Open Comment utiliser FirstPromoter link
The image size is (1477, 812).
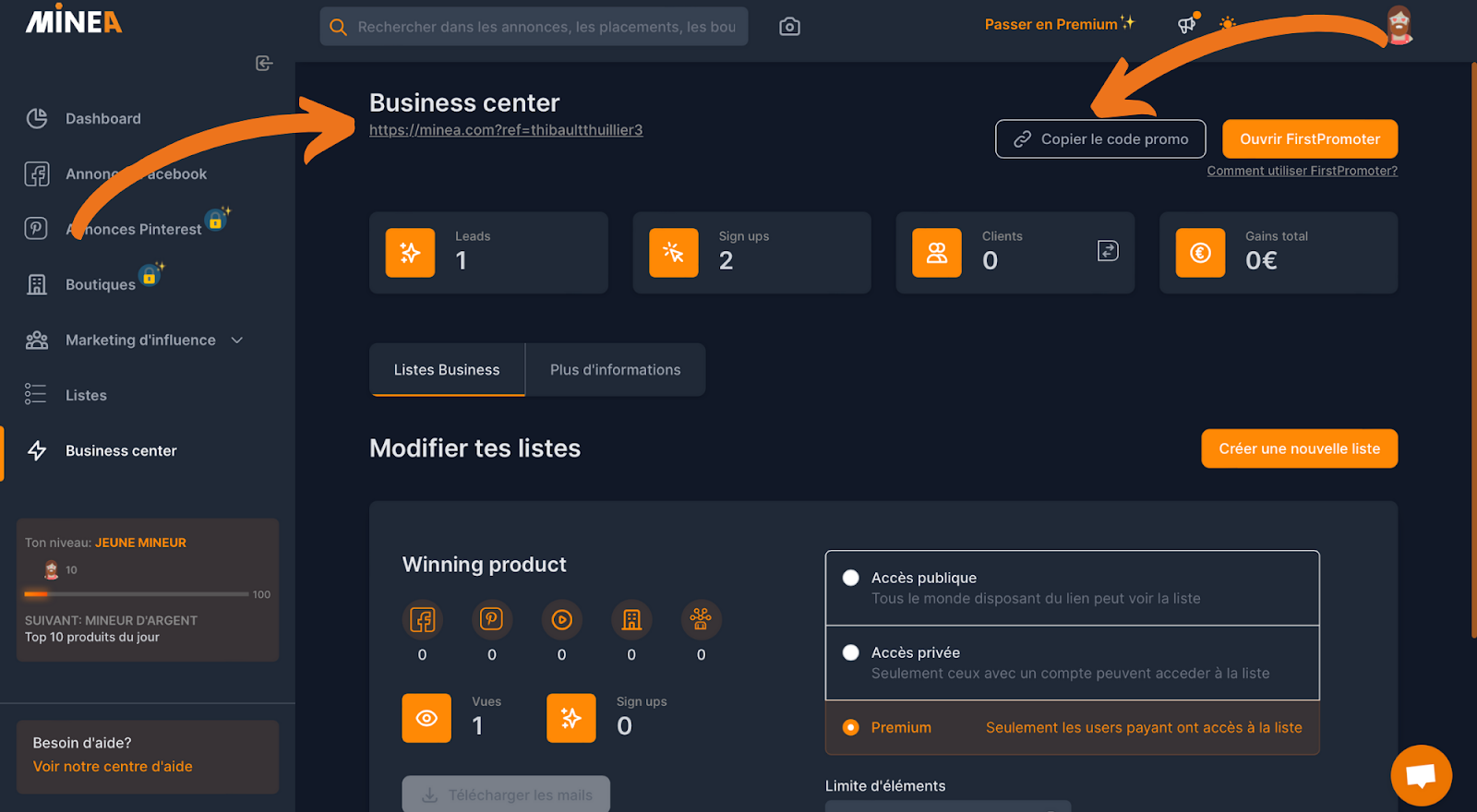tap(1302, 171)
